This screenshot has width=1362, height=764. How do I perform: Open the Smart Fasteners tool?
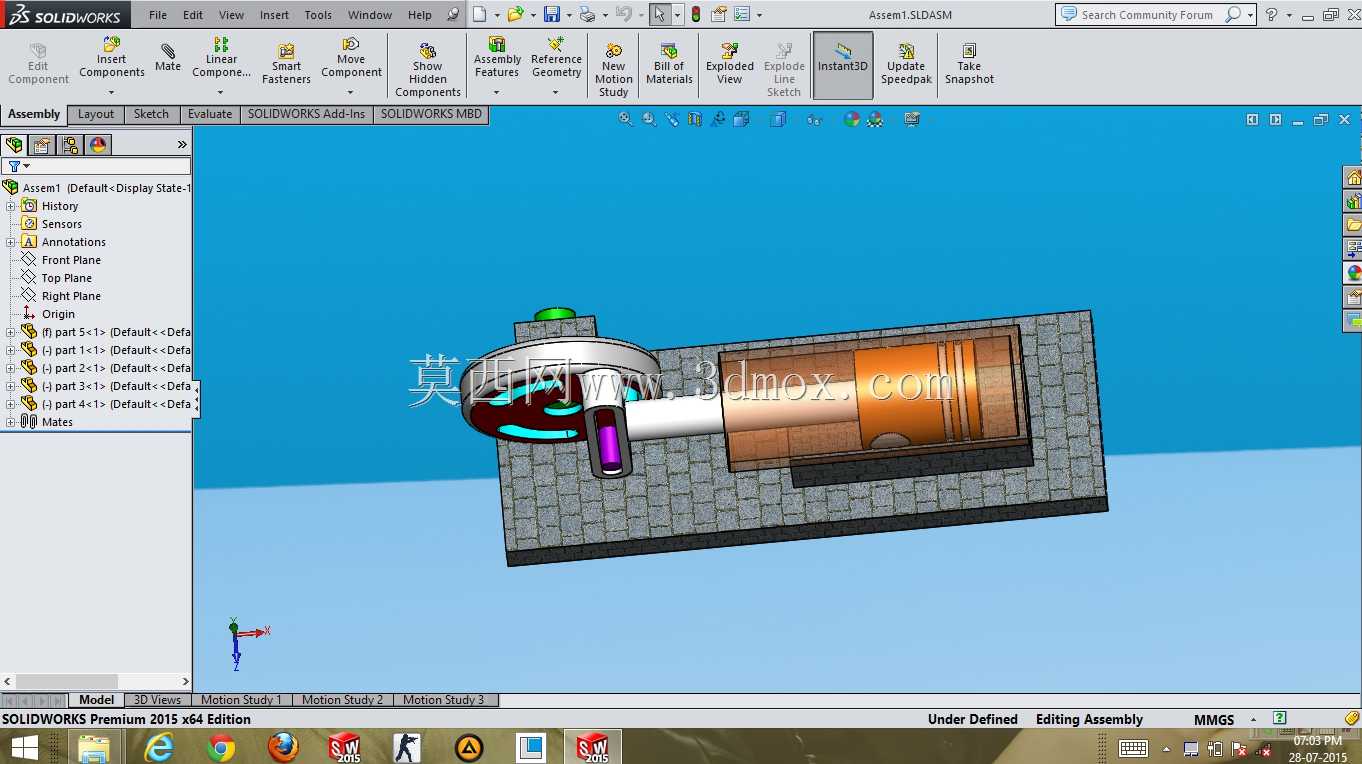[286, 64]
